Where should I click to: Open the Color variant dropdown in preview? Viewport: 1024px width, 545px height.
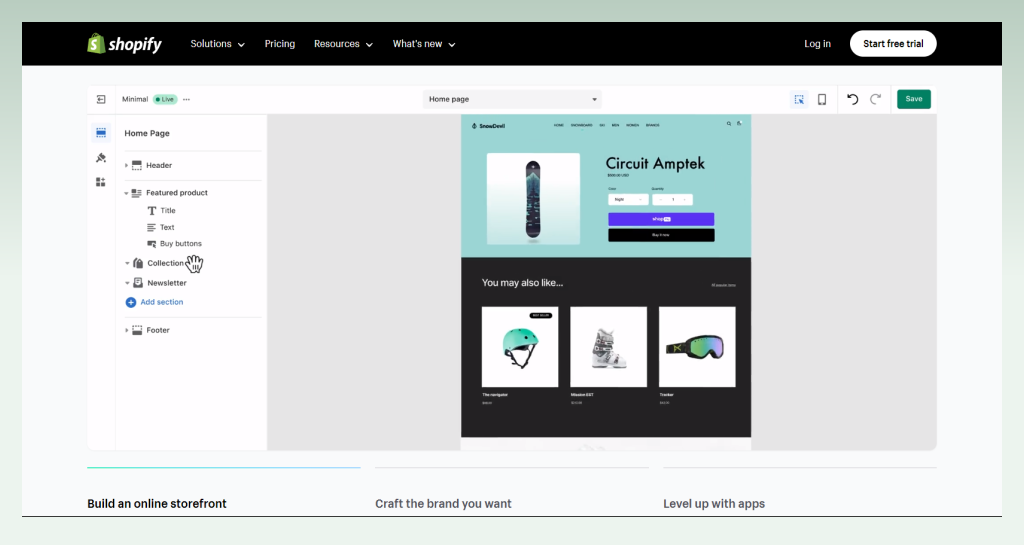[x=628, y=200]
